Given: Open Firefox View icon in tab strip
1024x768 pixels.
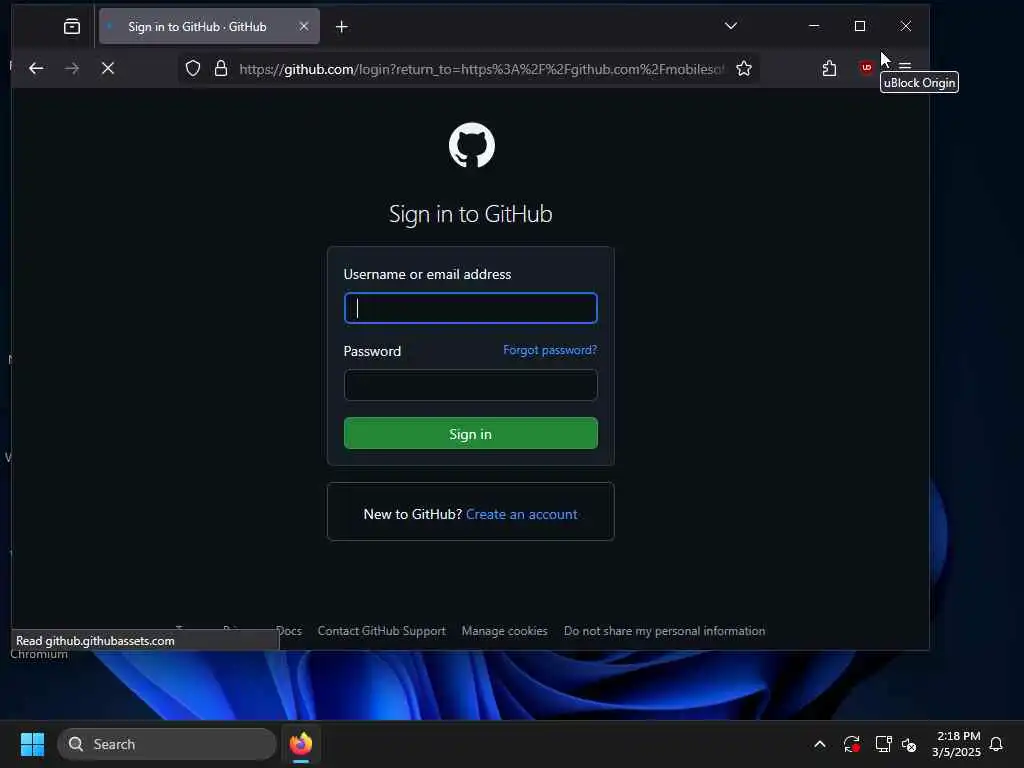Looking at the screenshot, I should (72, 27).
